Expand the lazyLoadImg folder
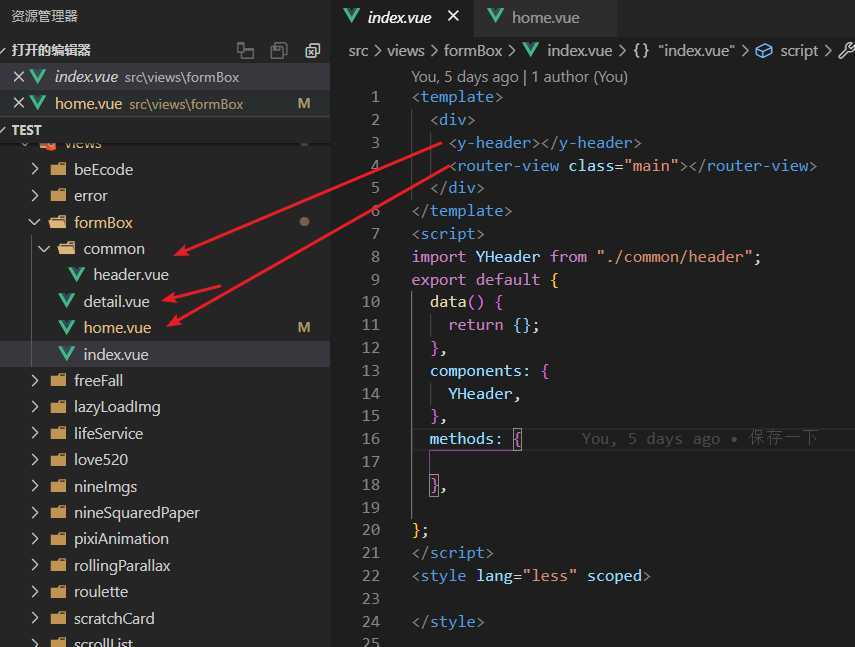Image resolution: width=855 pixels, height=647 pixels. [x=35, y=407]
